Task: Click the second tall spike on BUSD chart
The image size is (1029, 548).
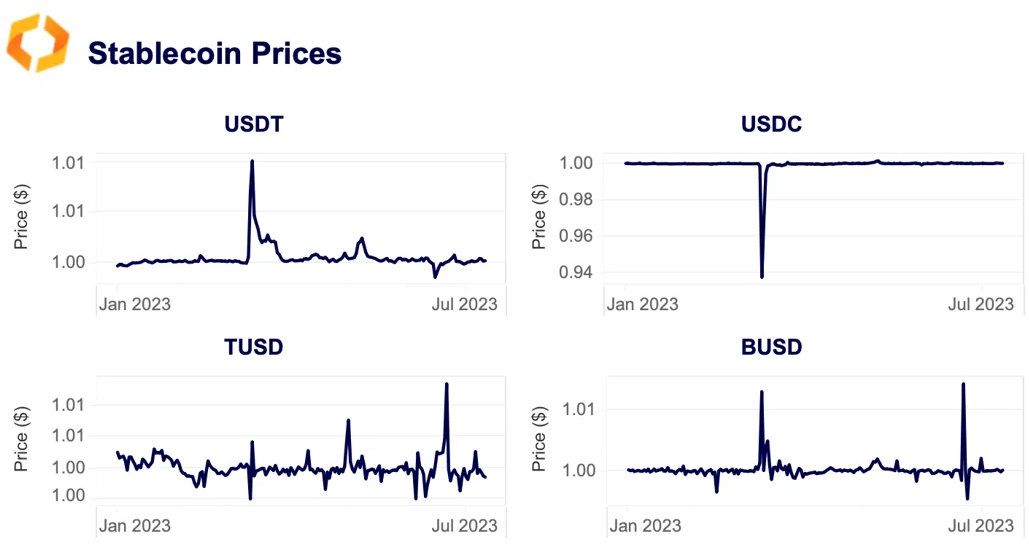Action: [963, 384]
